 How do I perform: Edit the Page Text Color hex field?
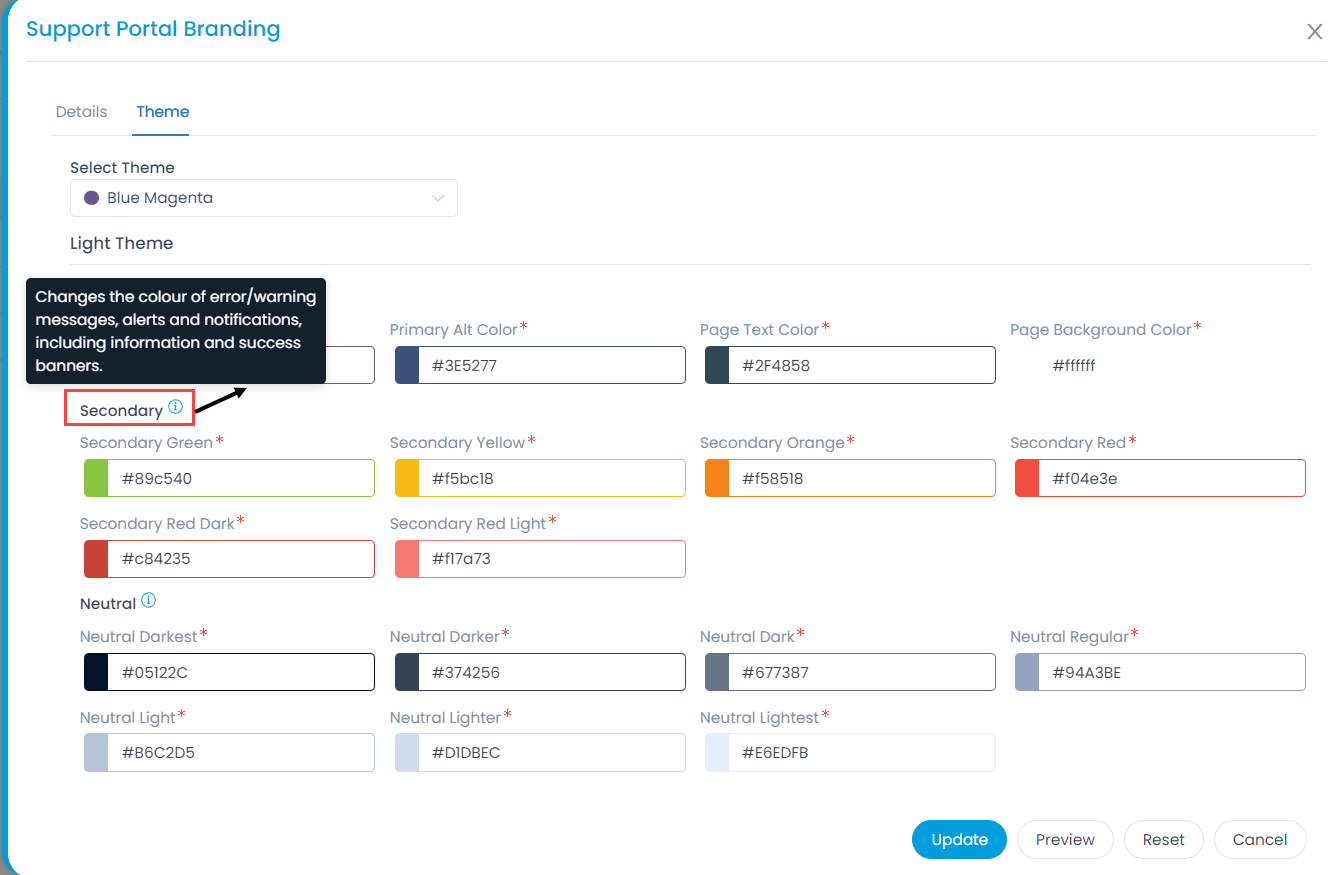click(860, 366)
